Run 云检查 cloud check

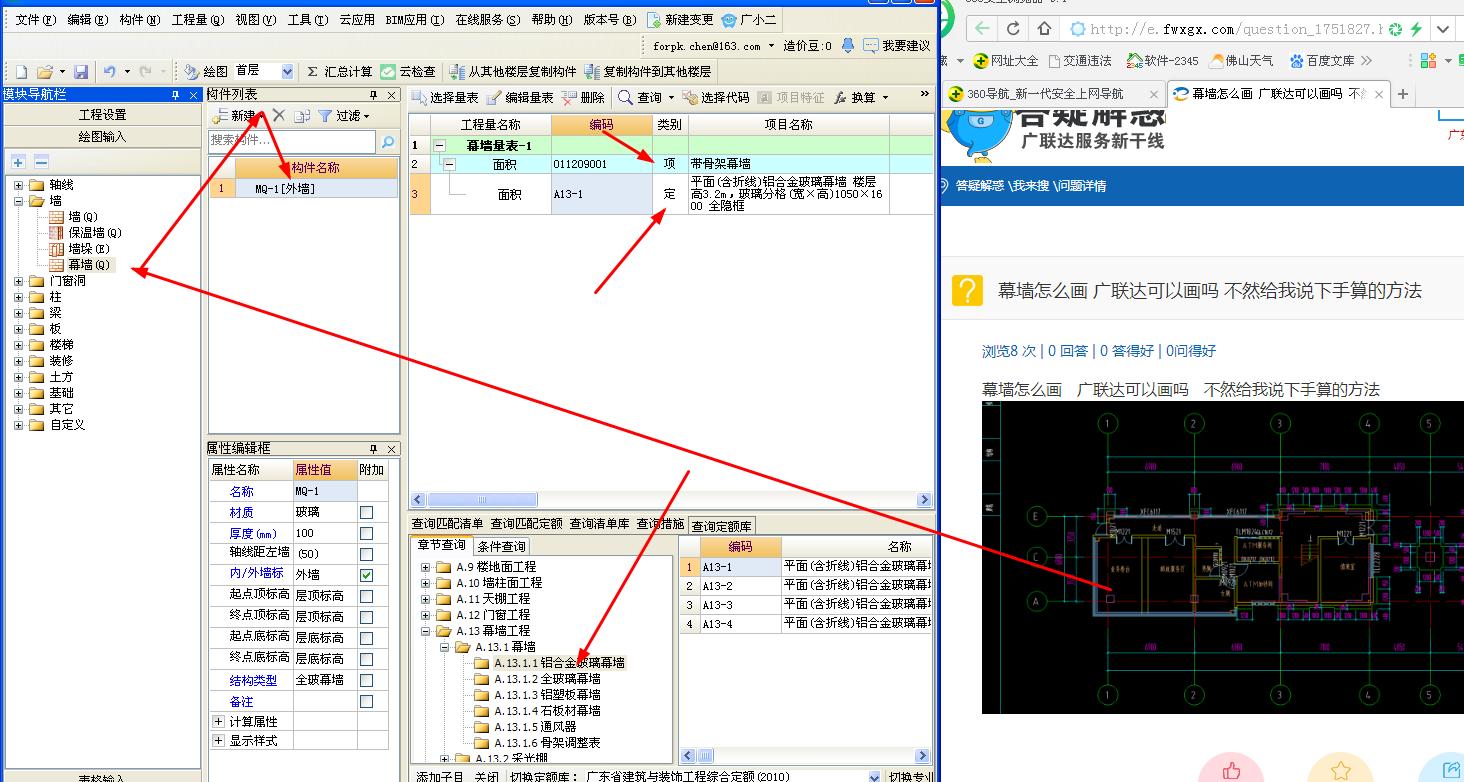[x=408, y=72]
